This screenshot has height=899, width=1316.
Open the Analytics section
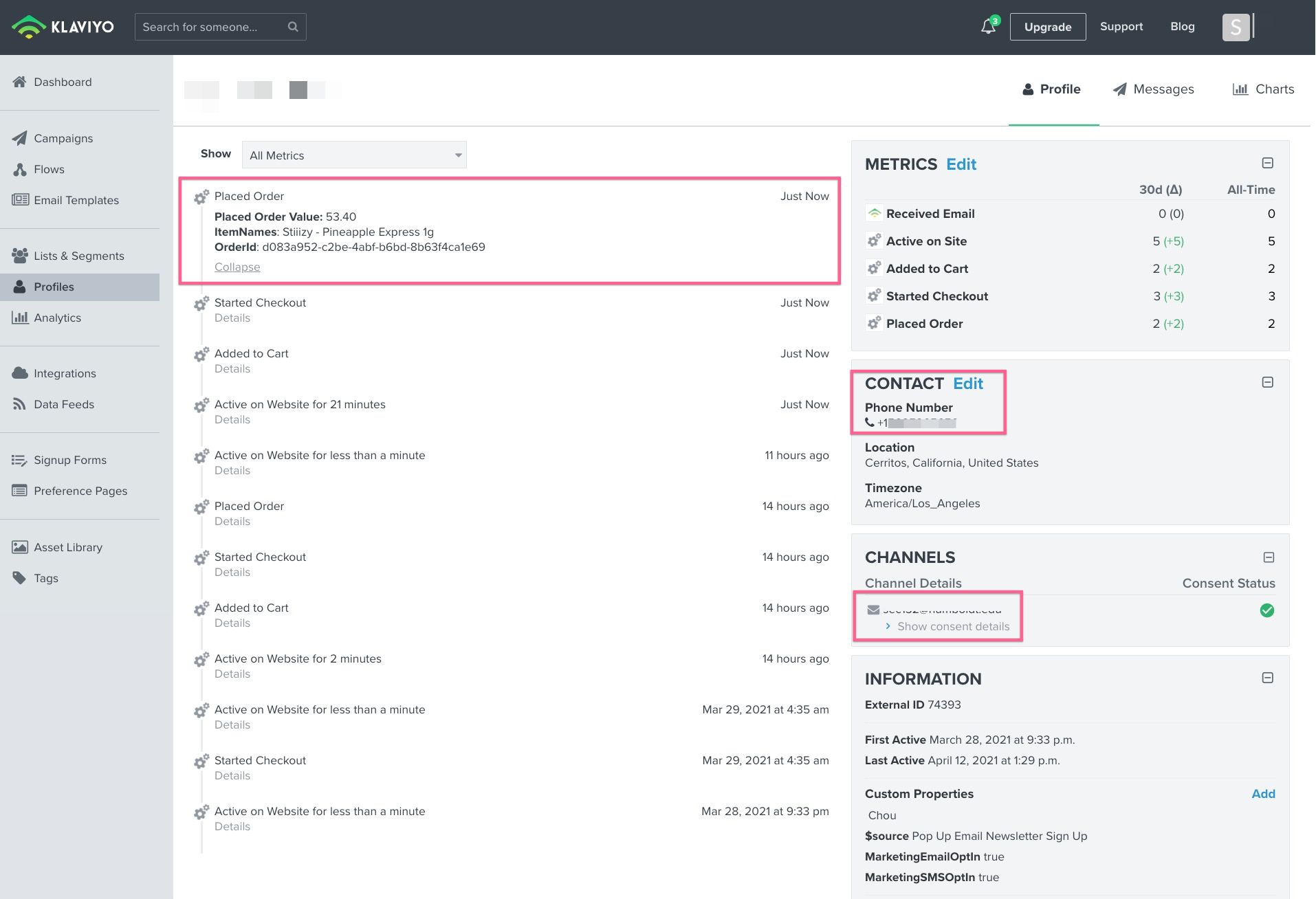pos(58,318)
